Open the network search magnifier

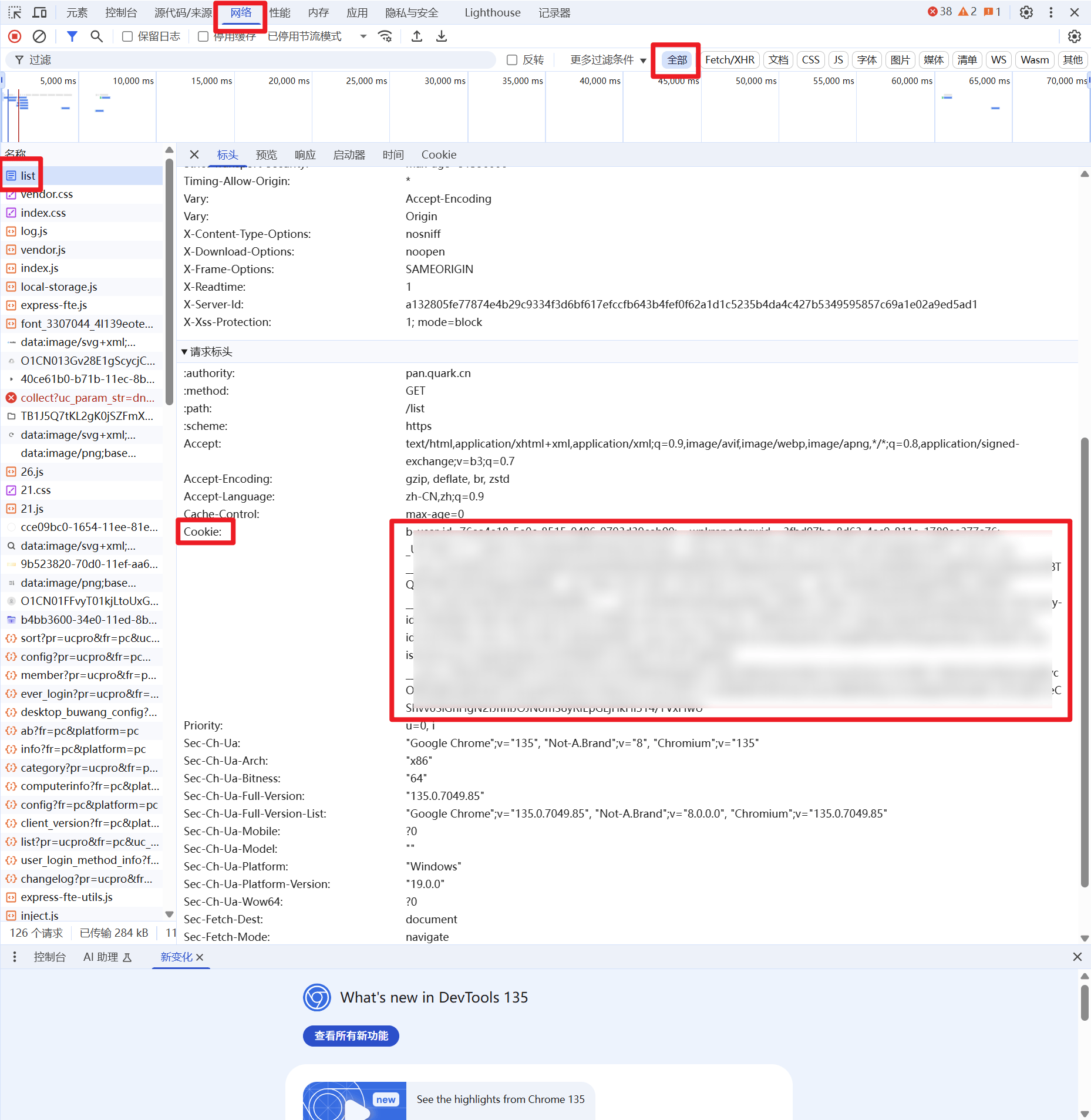[x=97, y=36]
